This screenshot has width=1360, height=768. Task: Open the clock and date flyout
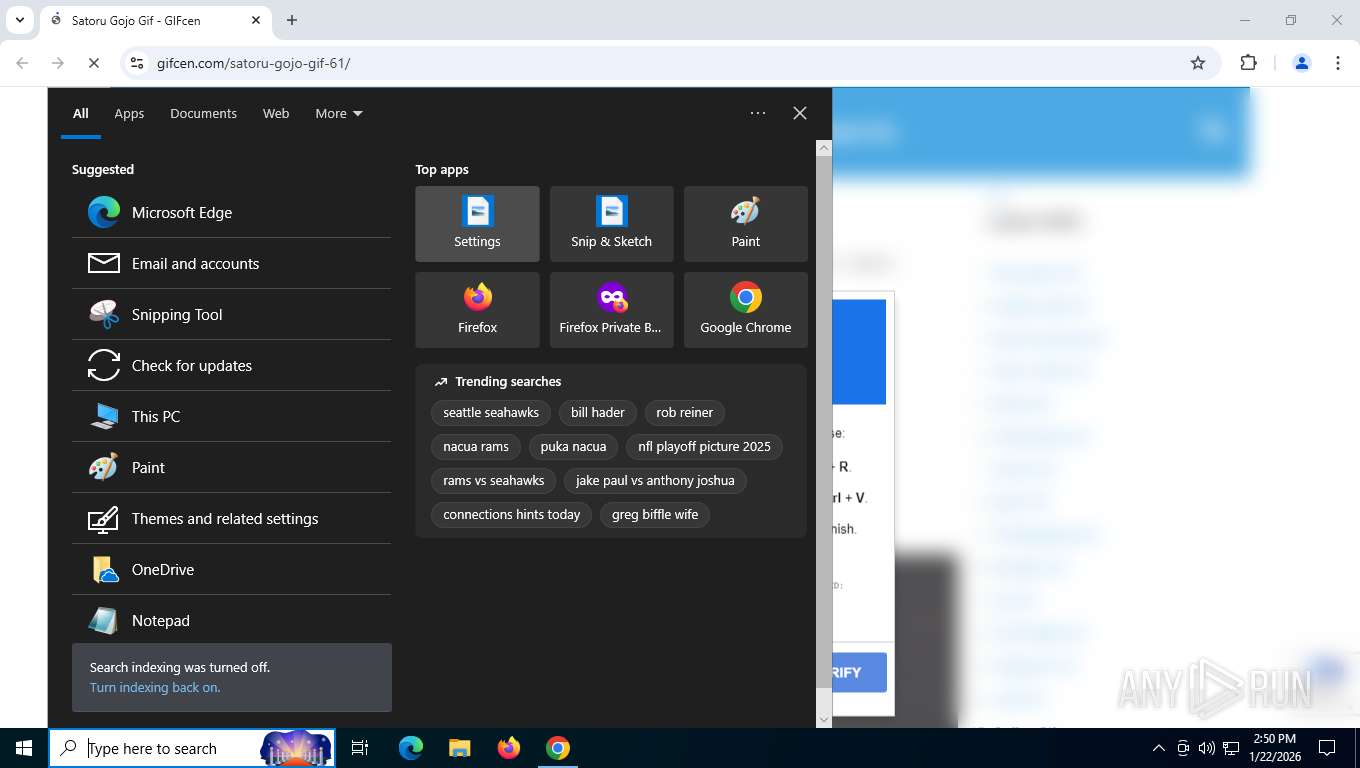1274,748
